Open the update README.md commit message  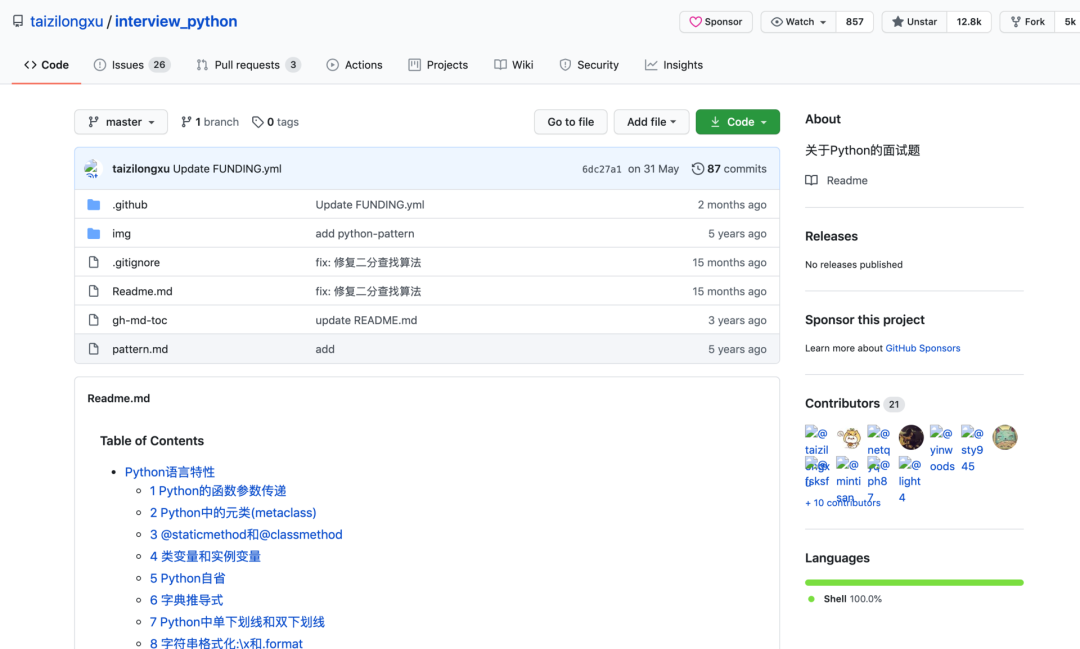click(x=366, y=320)
